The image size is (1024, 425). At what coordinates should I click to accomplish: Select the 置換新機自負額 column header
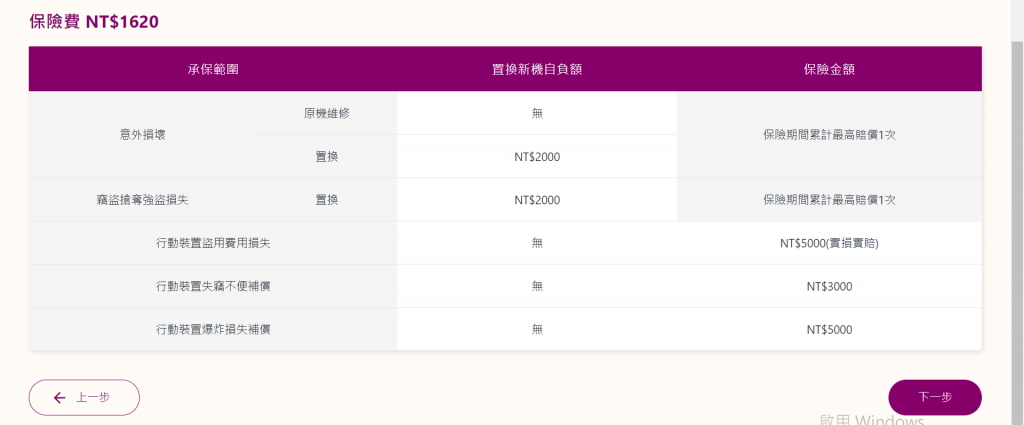pos(537,69)
